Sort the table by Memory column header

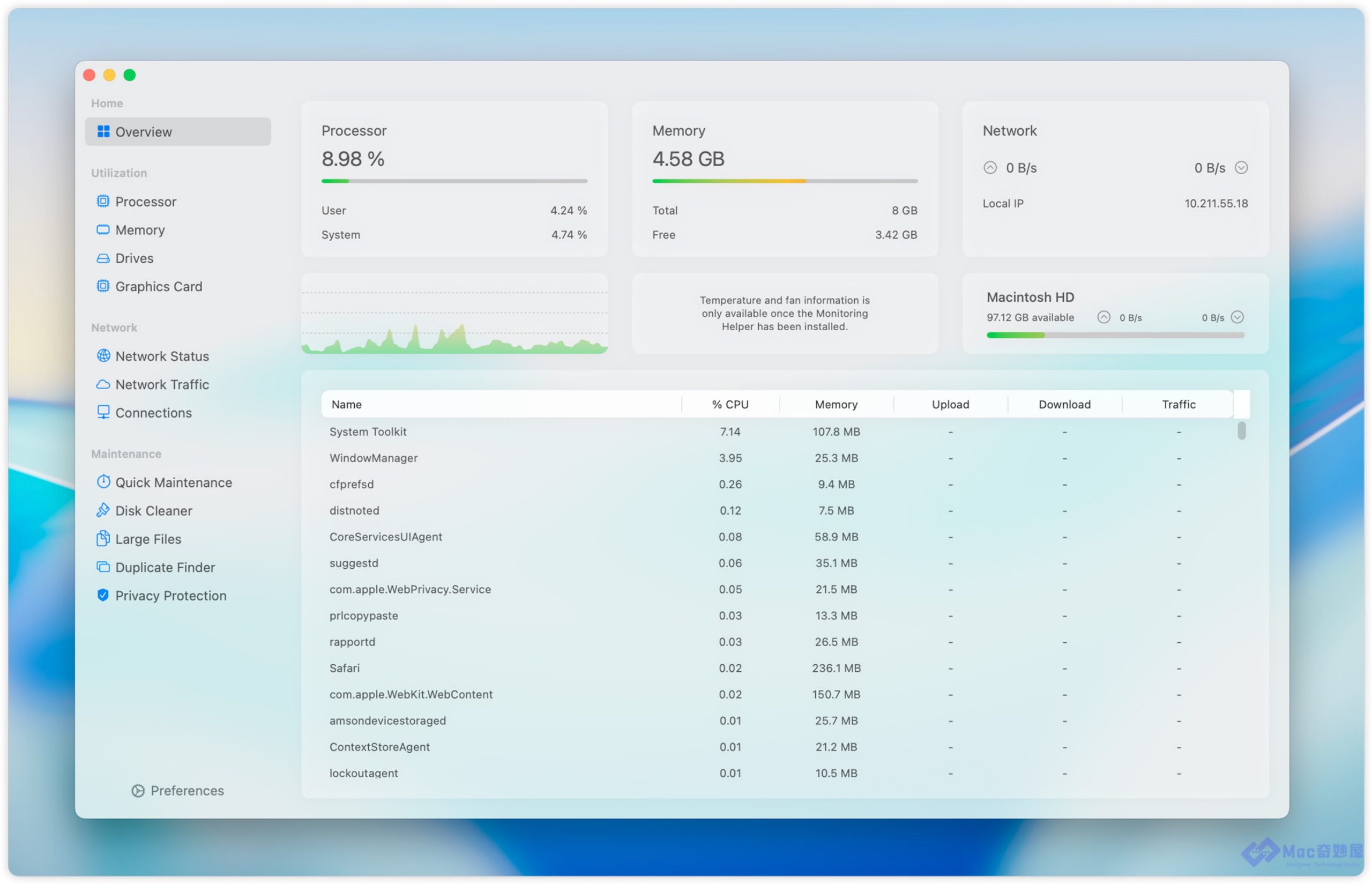(836, 404)
